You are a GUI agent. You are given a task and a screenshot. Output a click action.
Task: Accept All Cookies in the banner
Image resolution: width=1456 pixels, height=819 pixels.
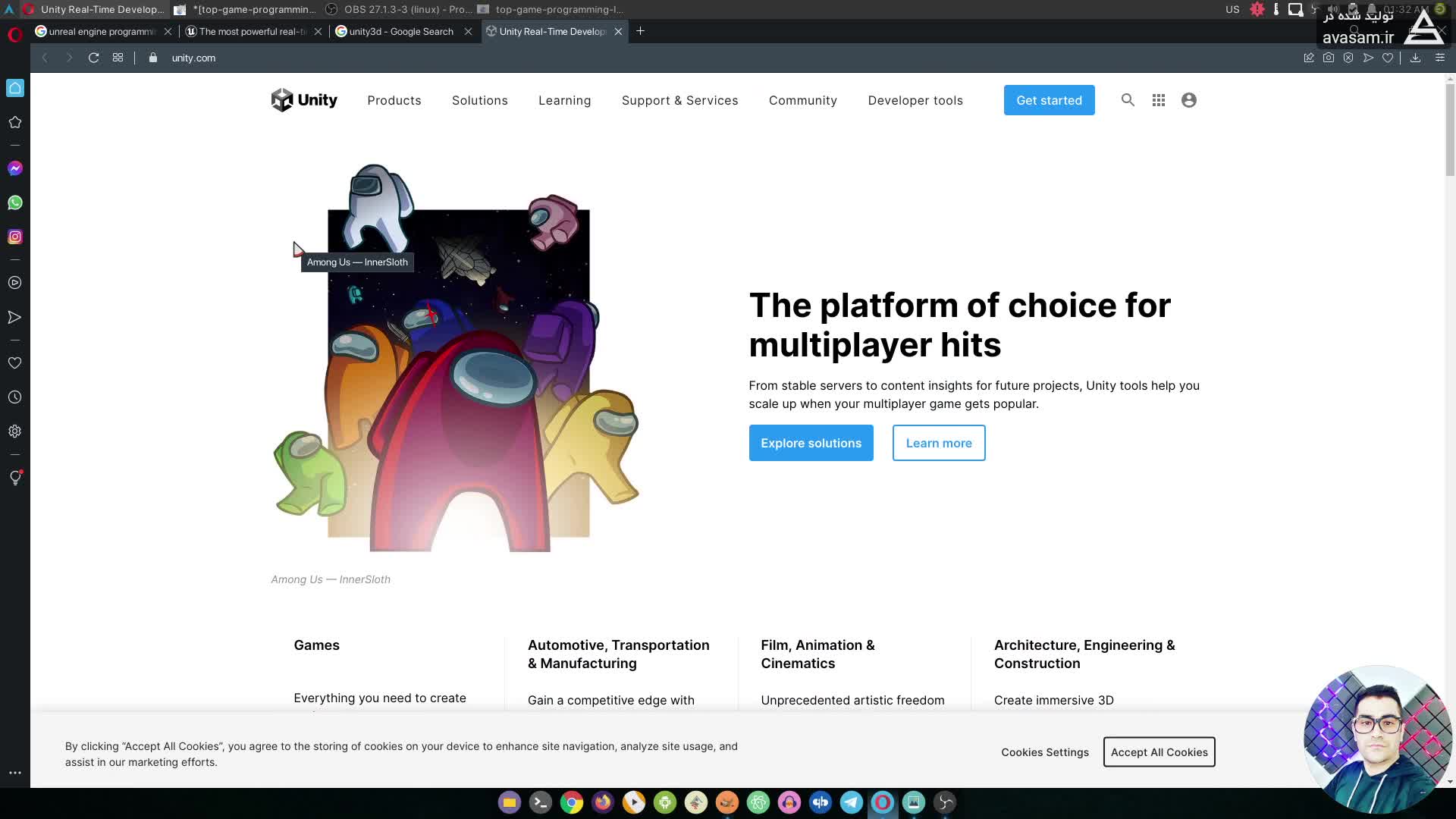(x=1159, y=752)
